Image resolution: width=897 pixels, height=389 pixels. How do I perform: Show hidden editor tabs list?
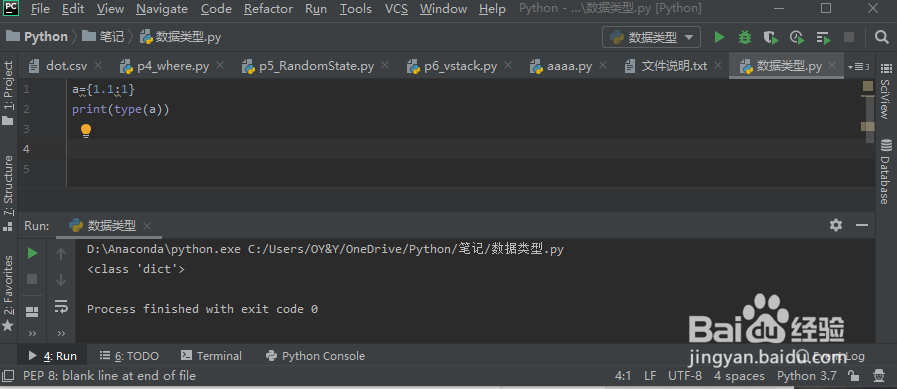859,67
